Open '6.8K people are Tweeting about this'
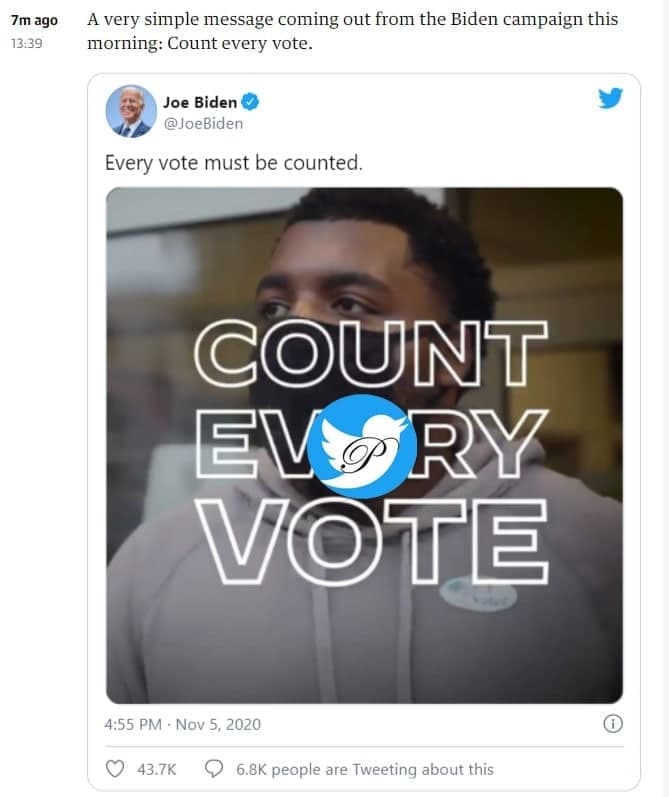Image resolution: width=669 pixels, height=797 pixels. [x=364, y=769]
